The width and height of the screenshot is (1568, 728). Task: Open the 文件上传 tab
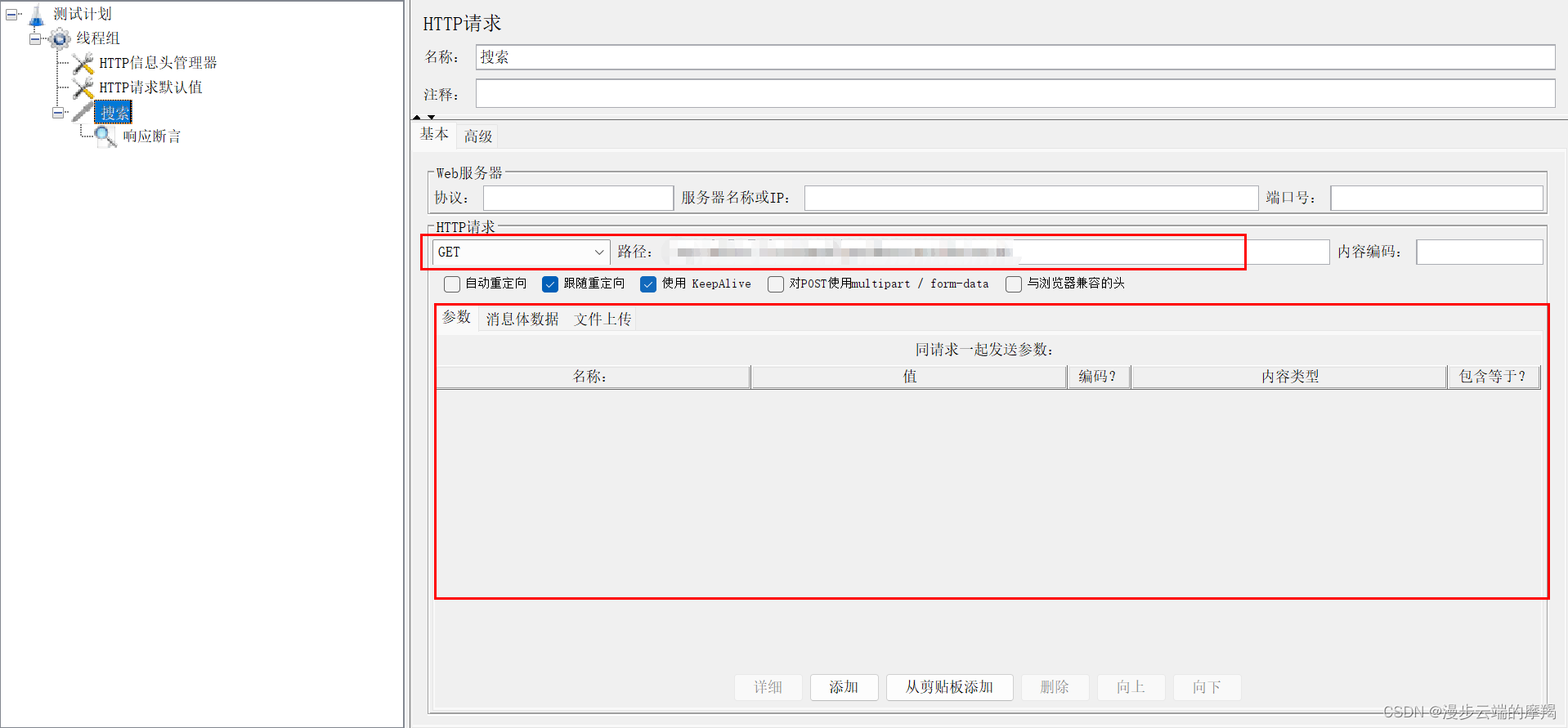point(603,319)
